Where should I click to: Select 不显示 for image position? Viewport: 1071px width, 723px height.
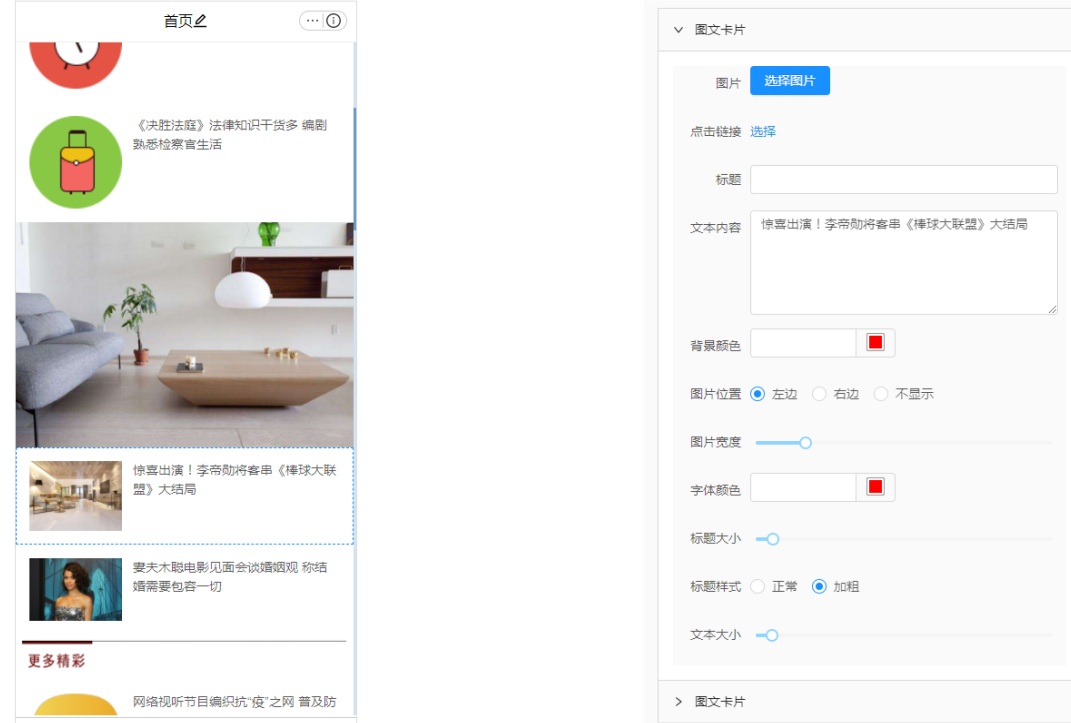tap(881, 394)
